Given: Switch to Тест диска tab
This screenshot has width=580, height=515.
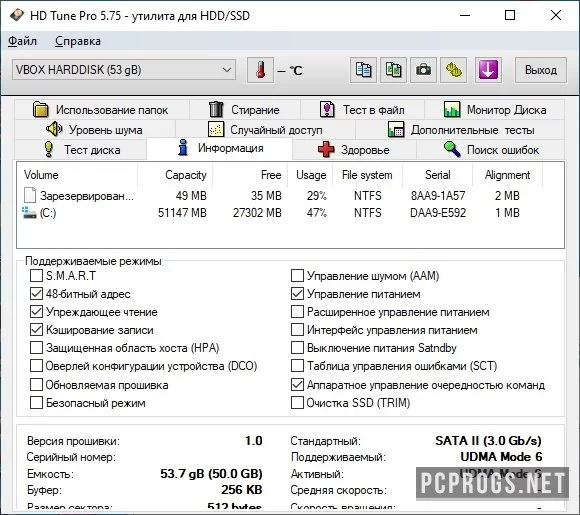Looking at the screenshot, I should click(81, 149).
